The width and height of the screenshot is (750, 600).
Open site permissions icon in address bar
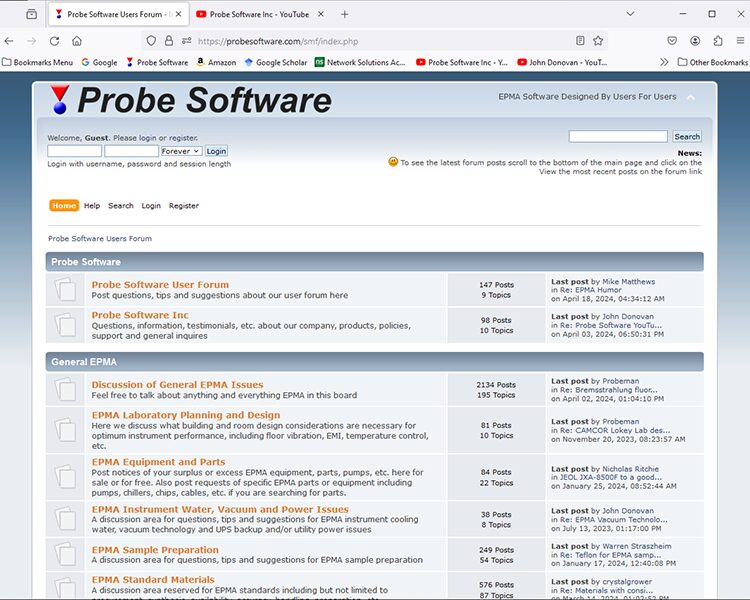click(x=187, y=41)
